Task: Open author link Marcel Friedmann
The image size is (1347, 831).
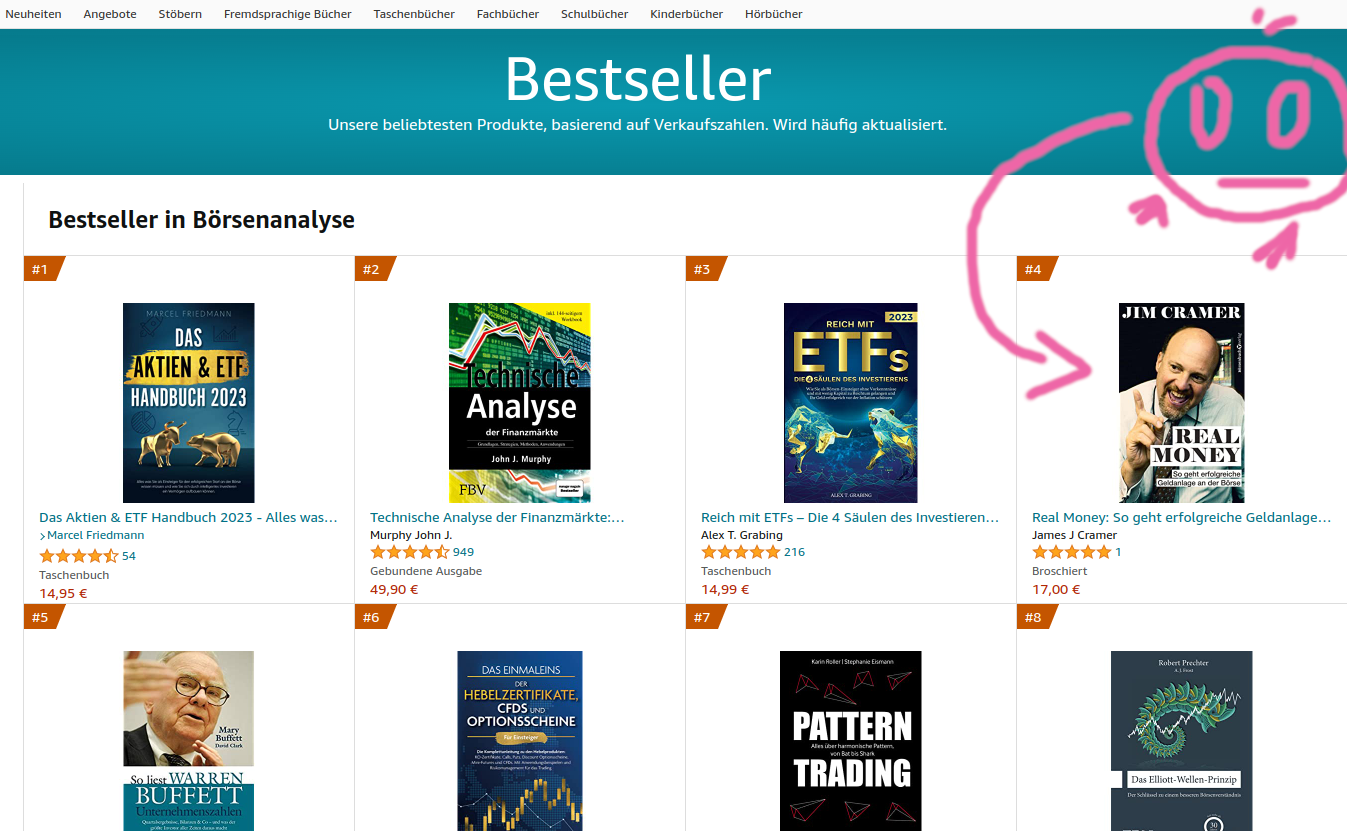Action: click(x=95, y=535)
